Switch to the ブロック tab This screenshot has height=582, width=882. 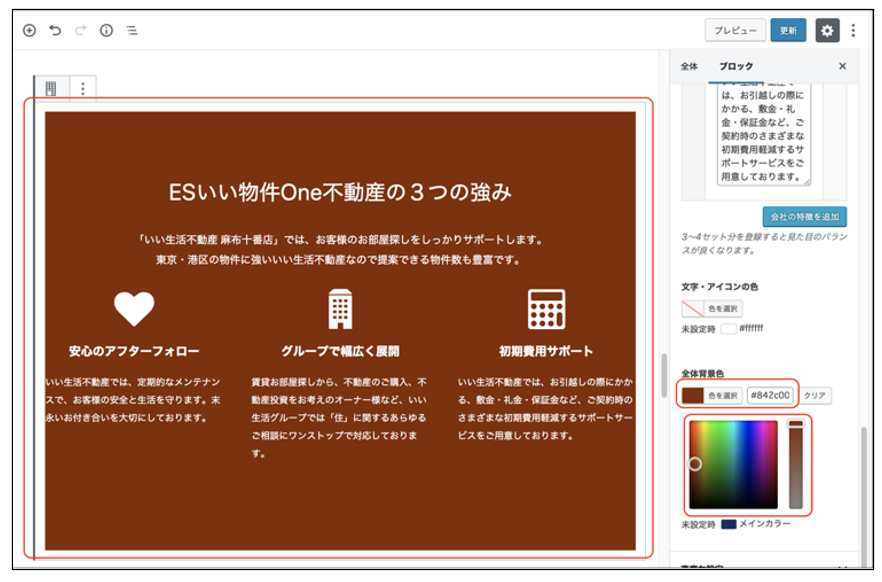pos(736,66)
